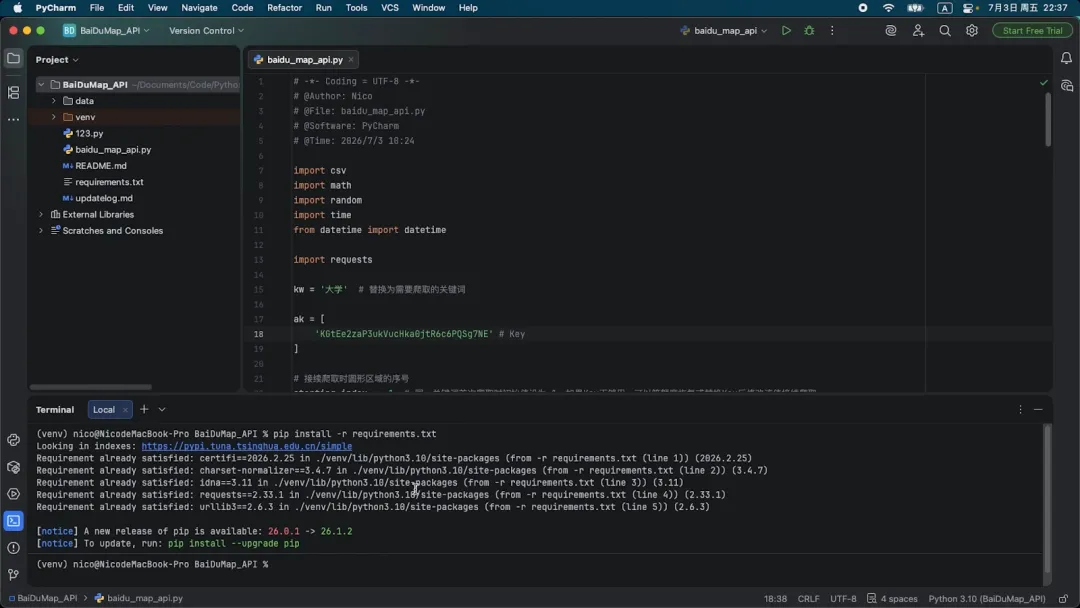The height and width of the screenshot is (608, 1080).
Task: Open terminal panel options menu
Action: point(1020,409)
